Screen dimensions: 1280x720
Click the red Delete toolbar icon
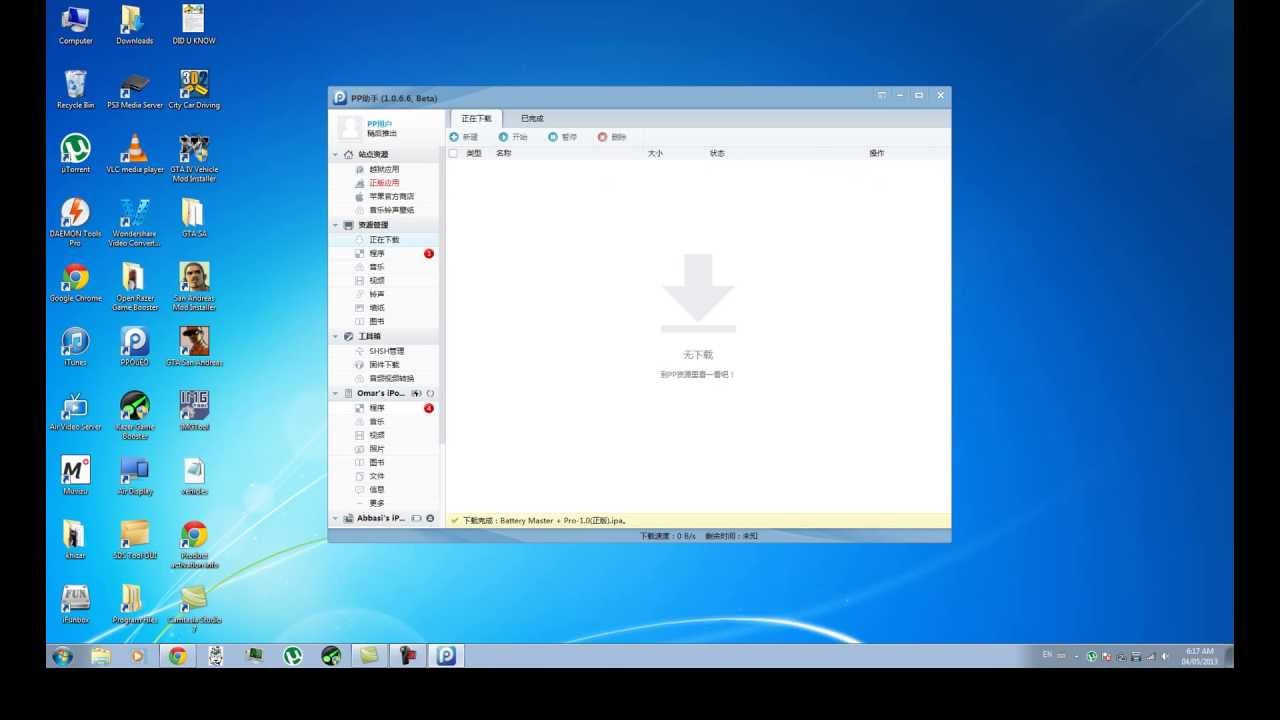(x=602, y=137)
